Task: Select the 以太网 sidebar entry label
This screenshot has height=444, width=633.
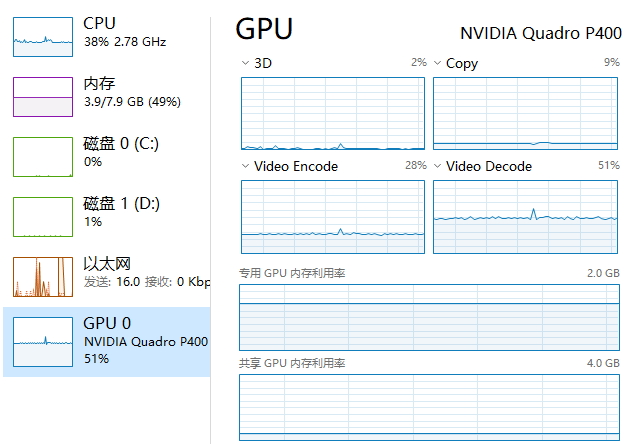Action: (x=108, y=264)
